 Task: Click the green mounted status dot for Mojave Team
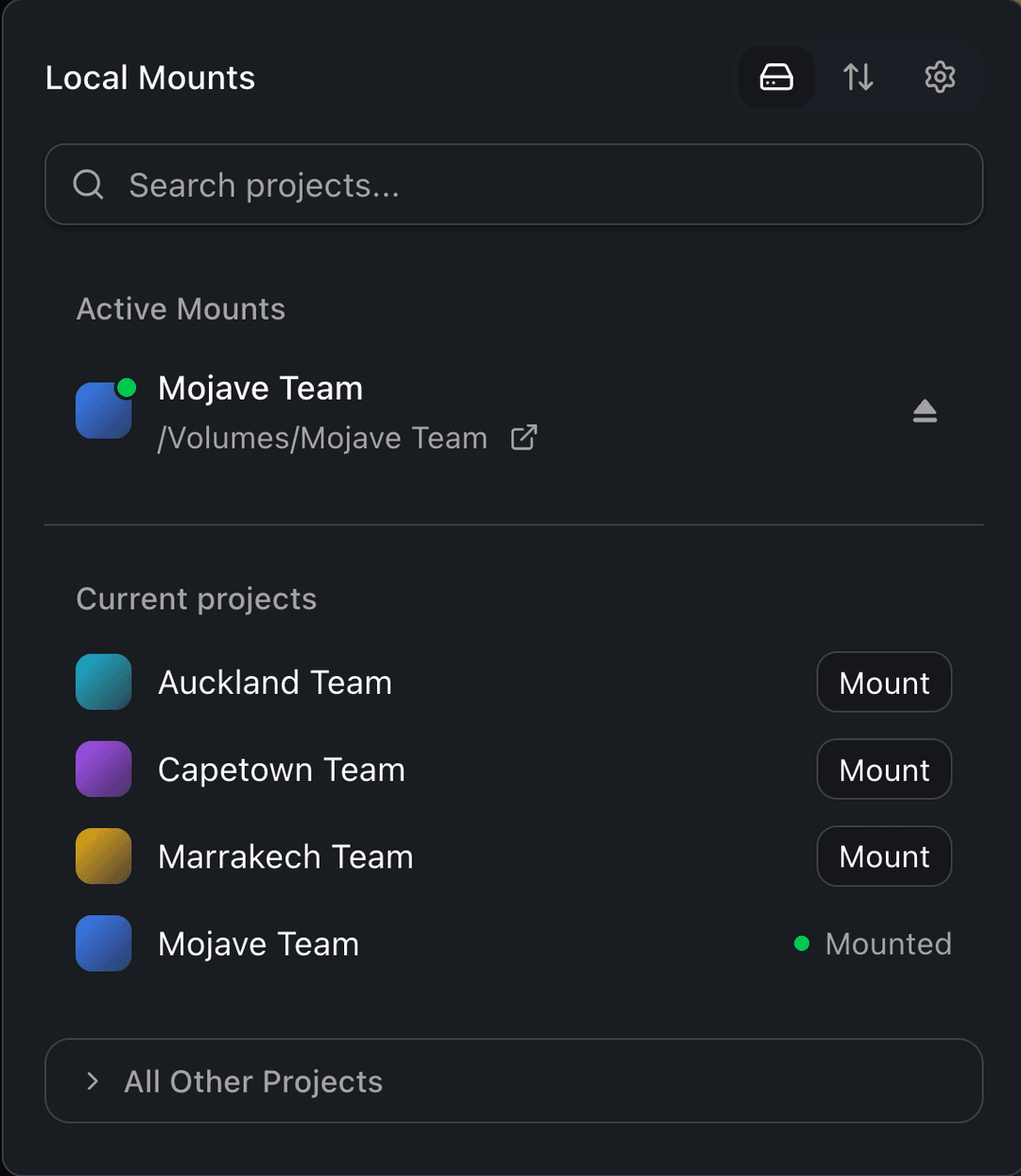(x=802, y=943)
